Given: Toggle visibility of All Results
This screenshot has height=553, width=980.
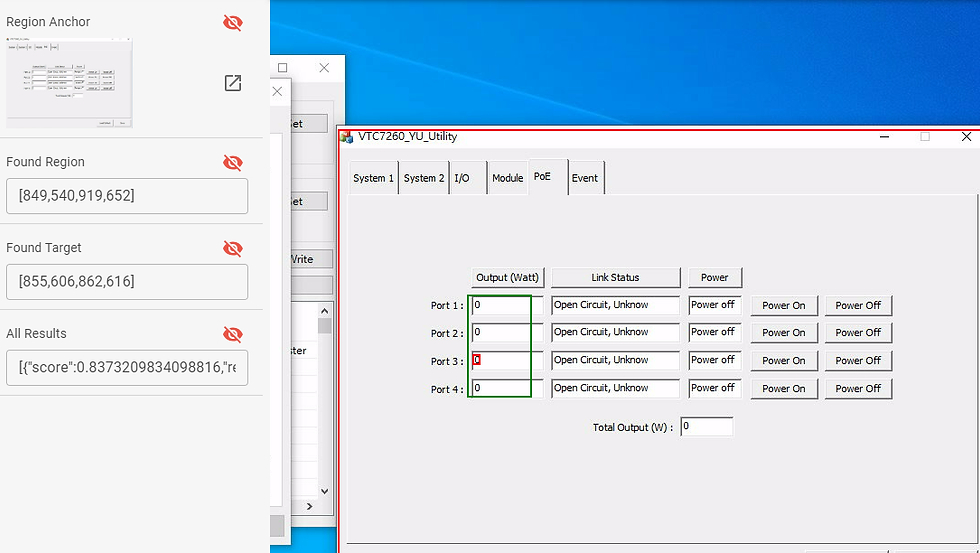Looking at the screenshot, I should click(x=232, y=334).
